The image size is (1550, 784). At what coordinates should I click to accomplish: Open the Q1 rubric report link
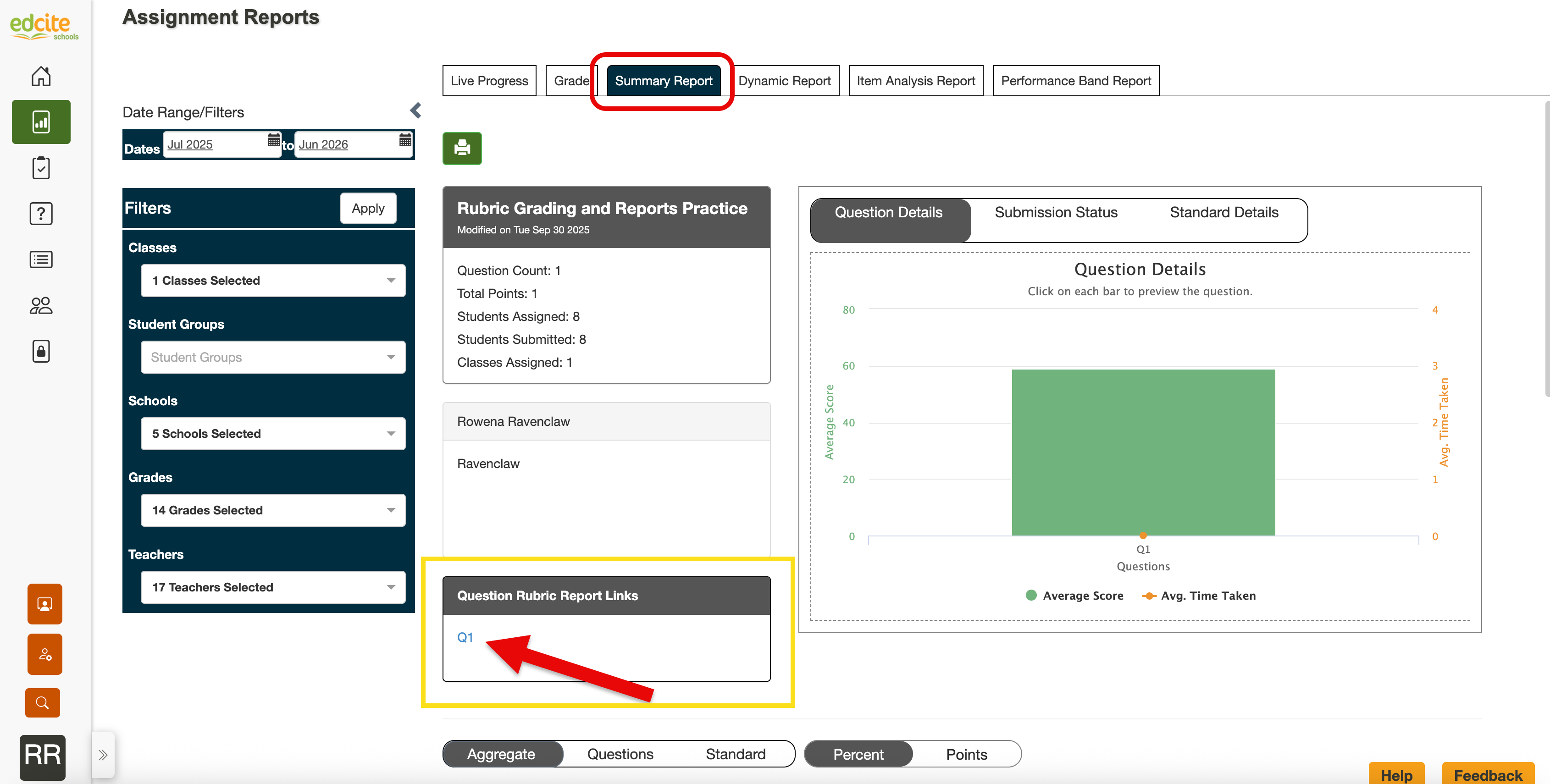pos(465,637)
